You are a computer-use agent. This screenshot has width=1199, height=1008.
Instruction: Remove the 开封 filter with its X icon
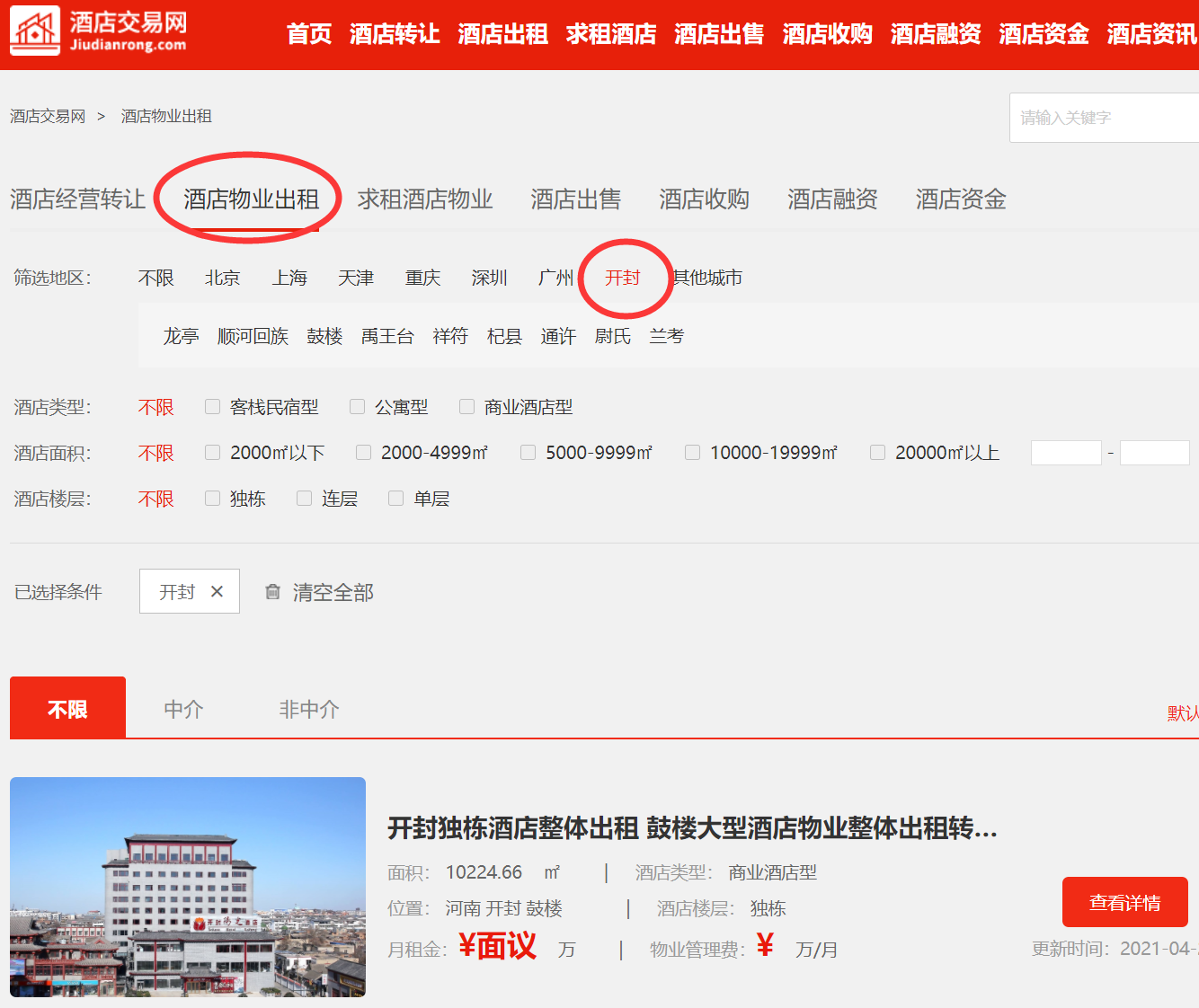(x=217, y=591)
